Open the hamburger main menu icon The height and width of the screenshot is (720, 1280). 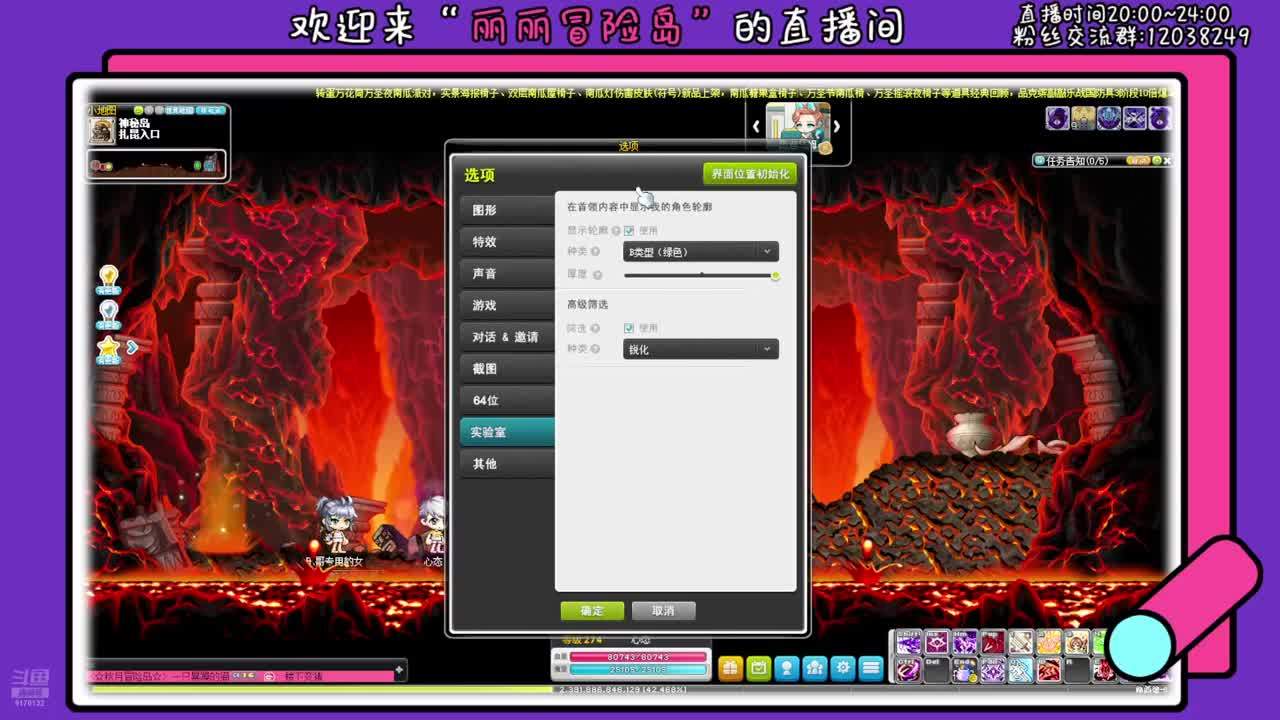point(871,668)
